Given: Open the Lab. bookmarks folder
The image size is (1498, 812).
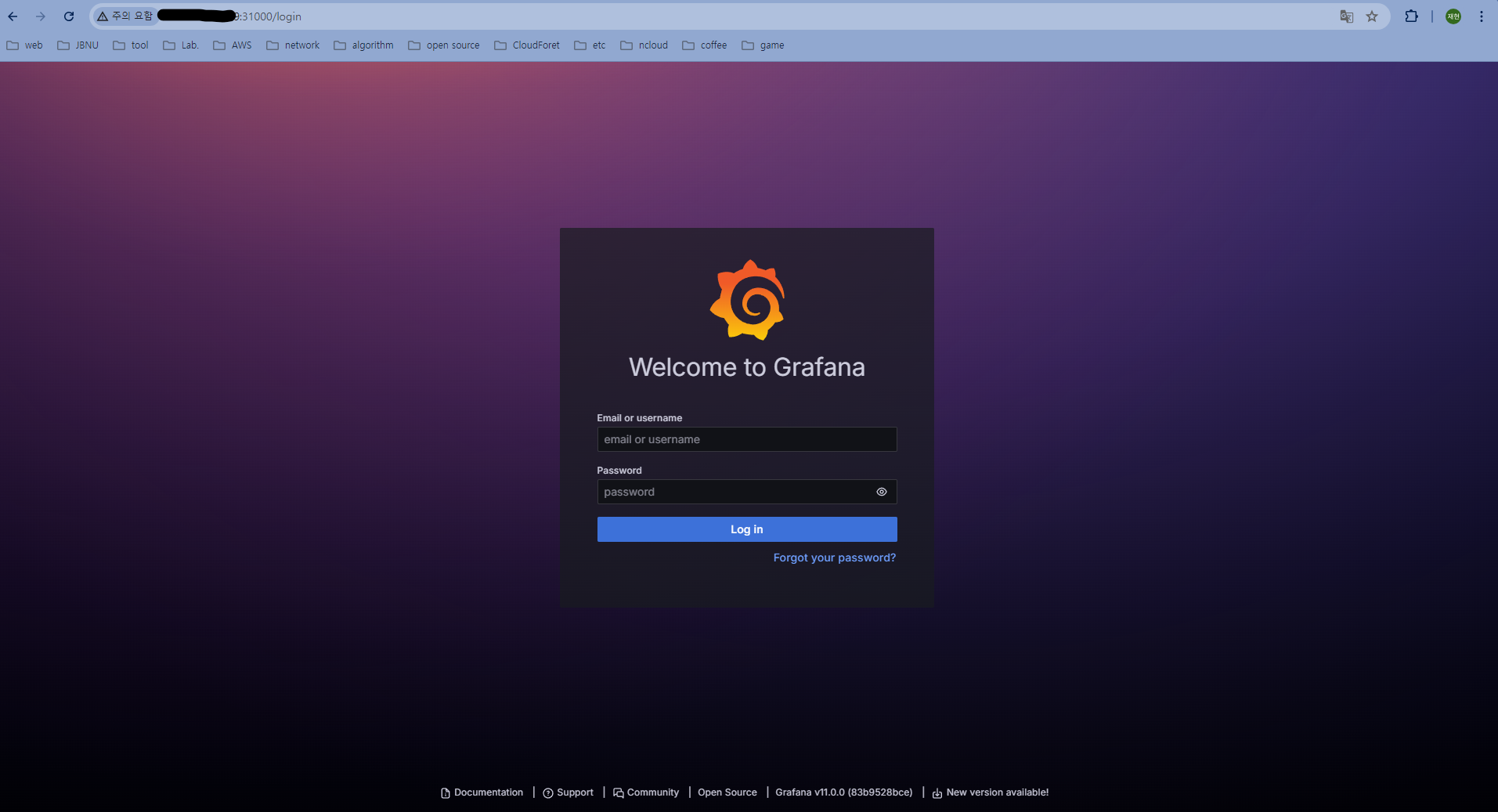Looking at the screenshot, I should pos(181,45).
